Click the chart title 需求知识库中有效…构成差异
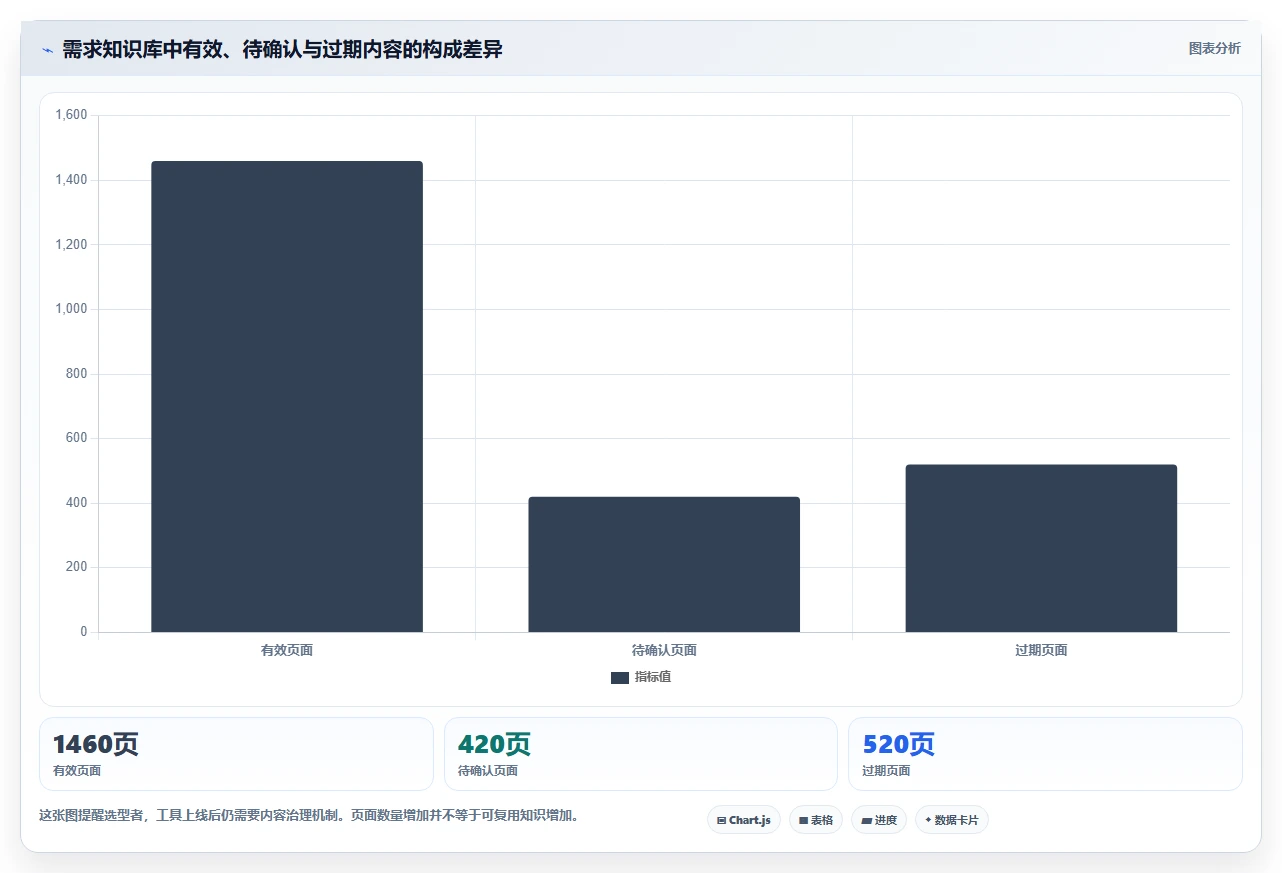1282x873 pixels. pyautogui.click(x=282, y=50)
